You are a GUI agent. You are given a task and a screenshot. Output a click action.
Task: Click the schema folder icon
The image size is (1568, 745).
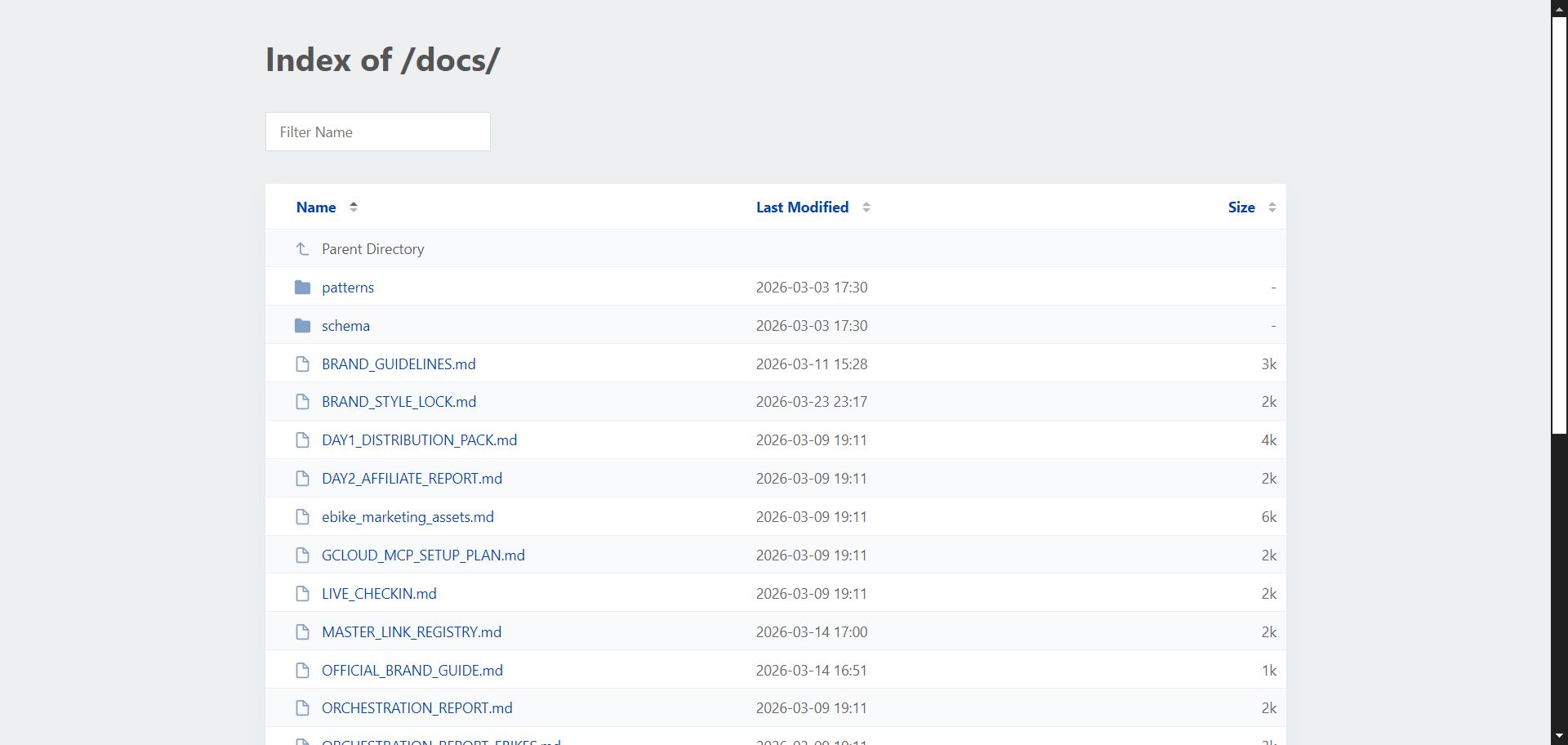coord(302,326)
